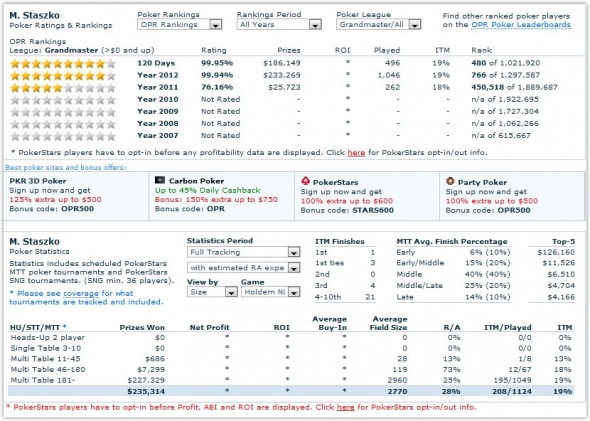Click the 'Prizes Won' column header
Image resolution: width=590 pixels, height=421 pixels.
point(142,327)
